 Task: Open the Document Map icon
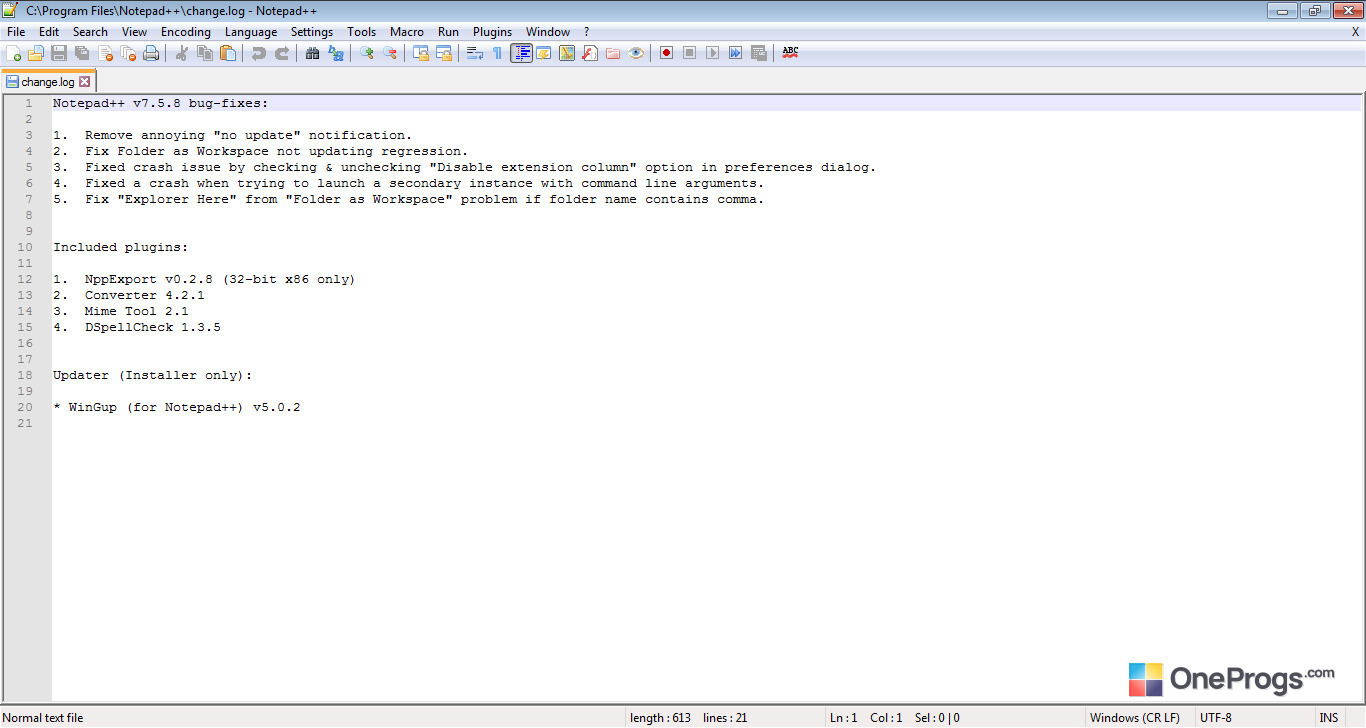(567, 53)
